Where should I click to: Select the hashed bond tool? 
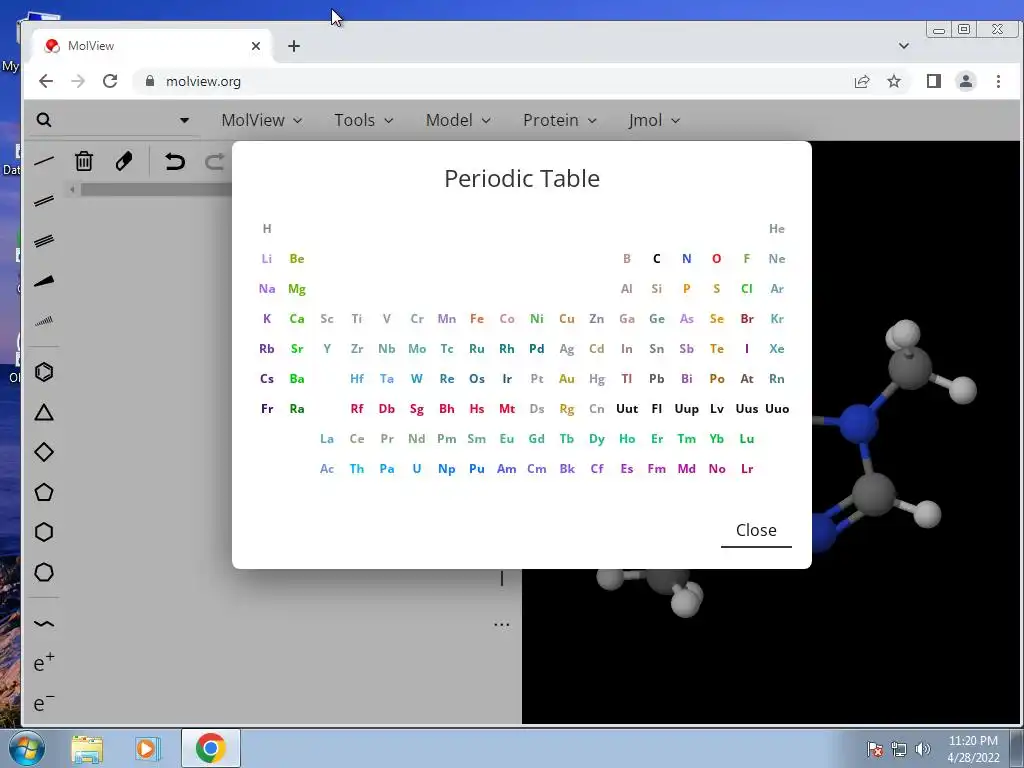pyautogui.click(x=44, y=321)
